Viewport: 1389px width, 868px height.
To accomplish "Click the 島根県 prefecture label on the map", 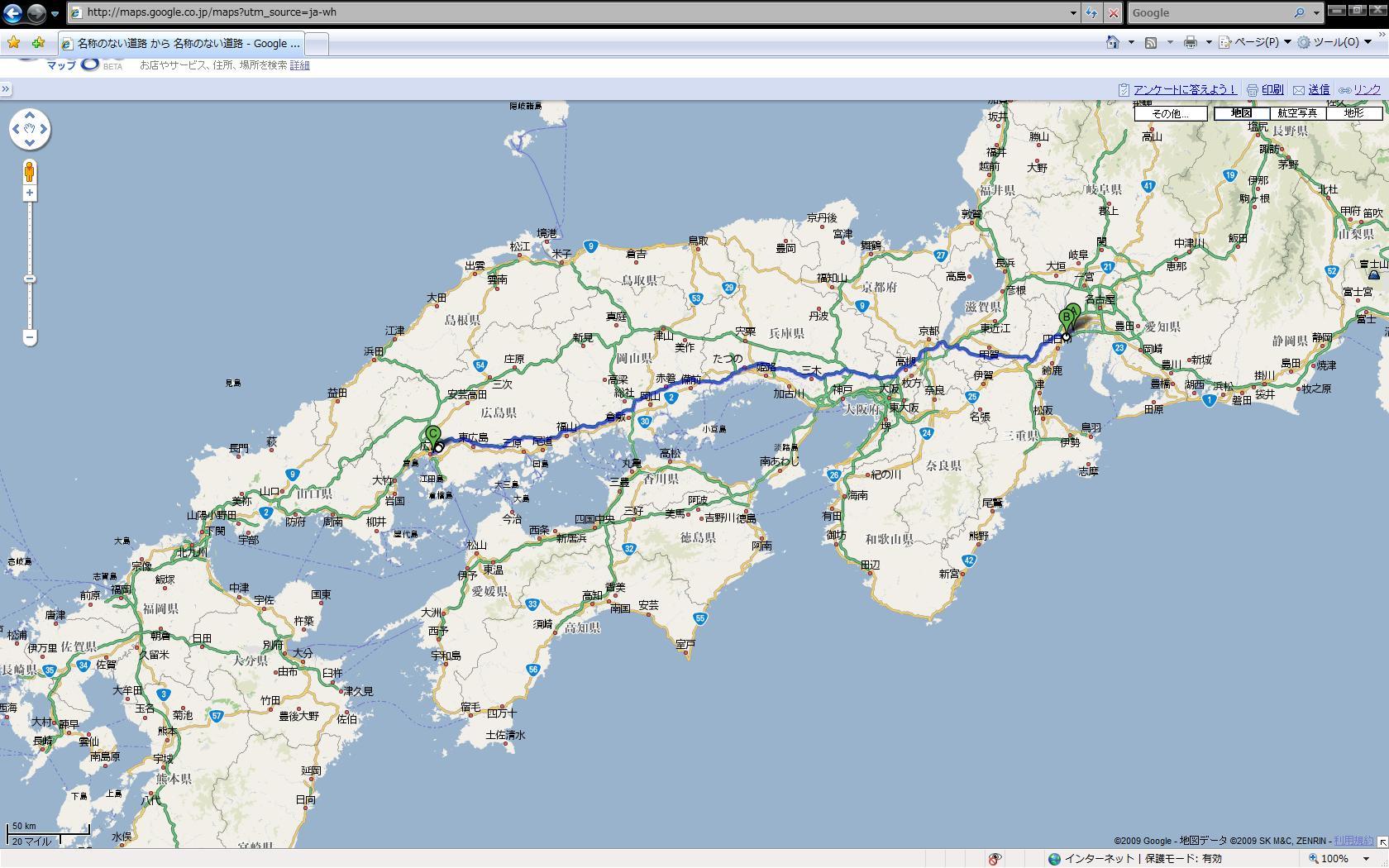I will pyautogui.click(x=462, y=320).
